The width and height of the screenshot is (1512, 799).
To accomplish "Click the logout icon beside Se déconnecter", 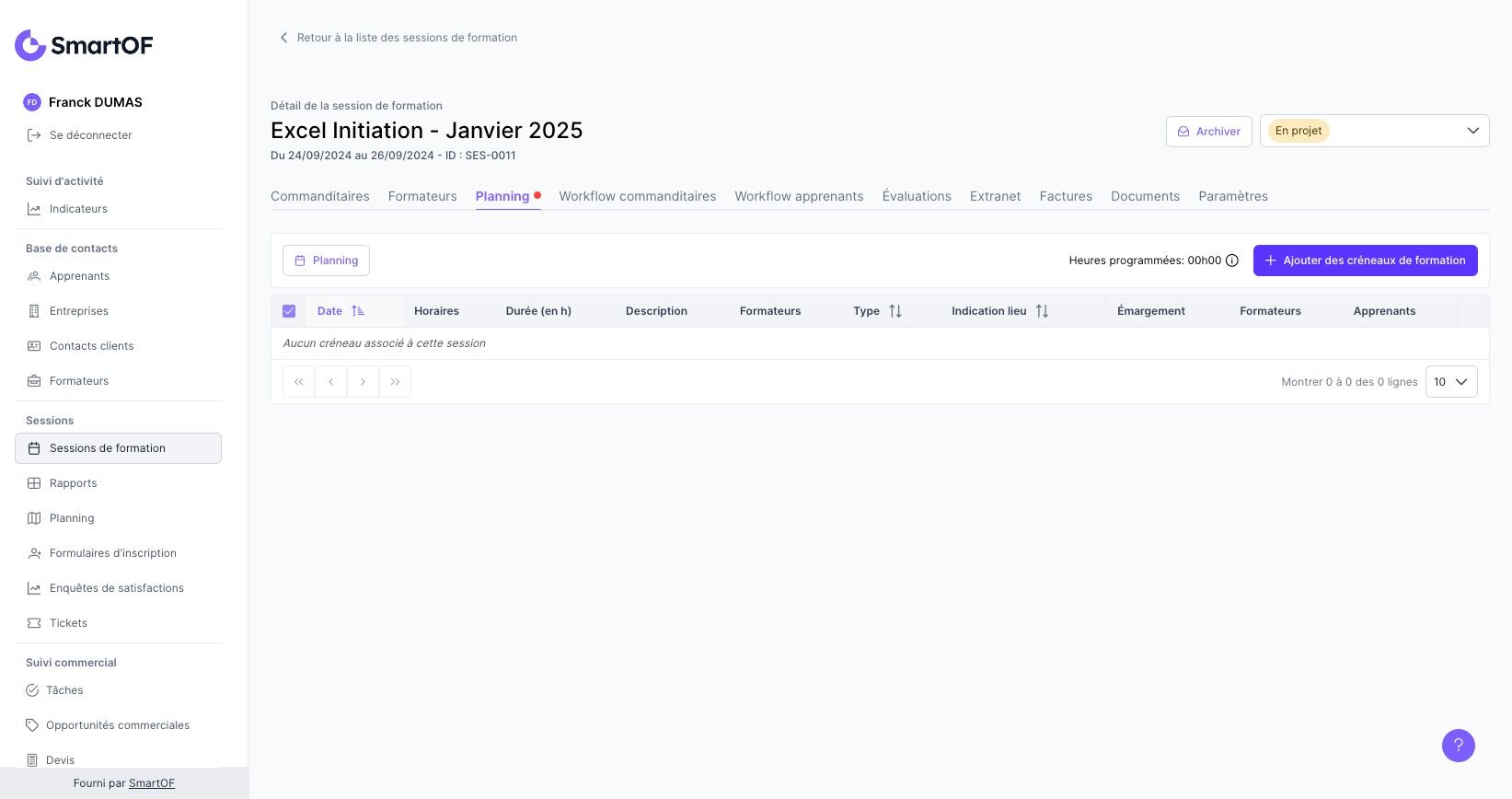I will [x=34, y=135].
